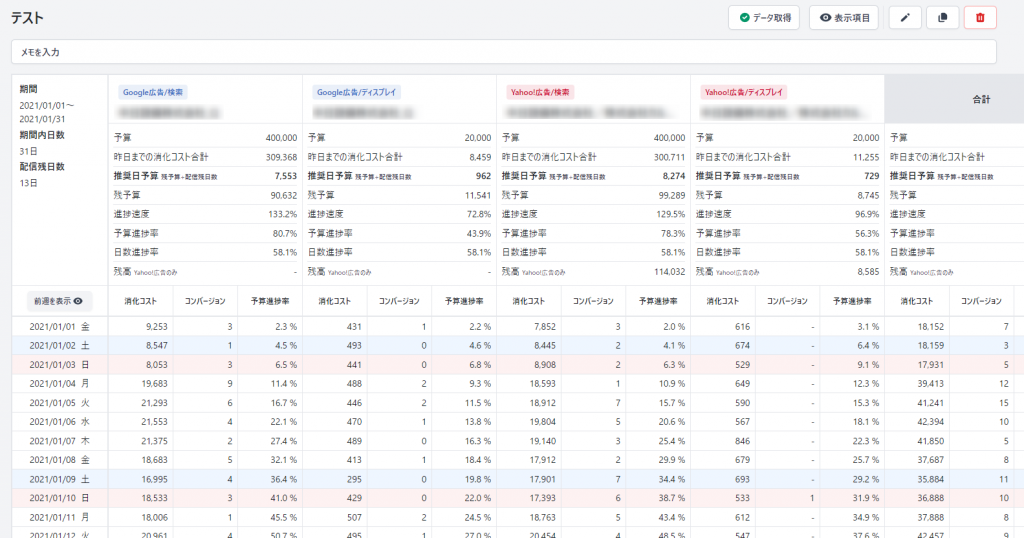Click the period 2021/01/01〜 date text
This screenshot has width=1024, height=538.
(46, 106)
